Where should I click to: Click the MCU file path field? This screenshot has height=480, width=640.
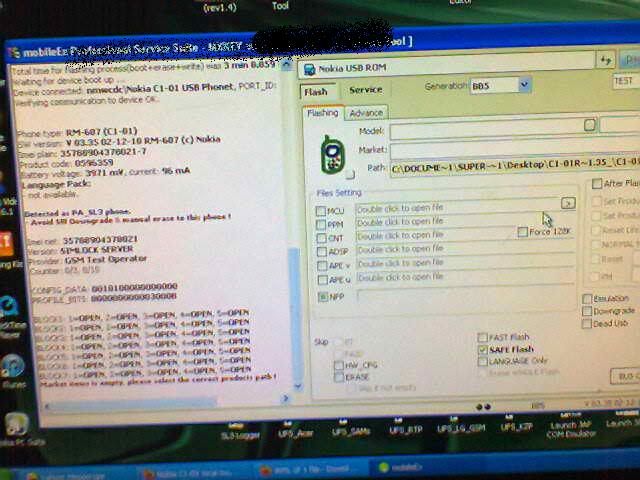coord(457,208)
